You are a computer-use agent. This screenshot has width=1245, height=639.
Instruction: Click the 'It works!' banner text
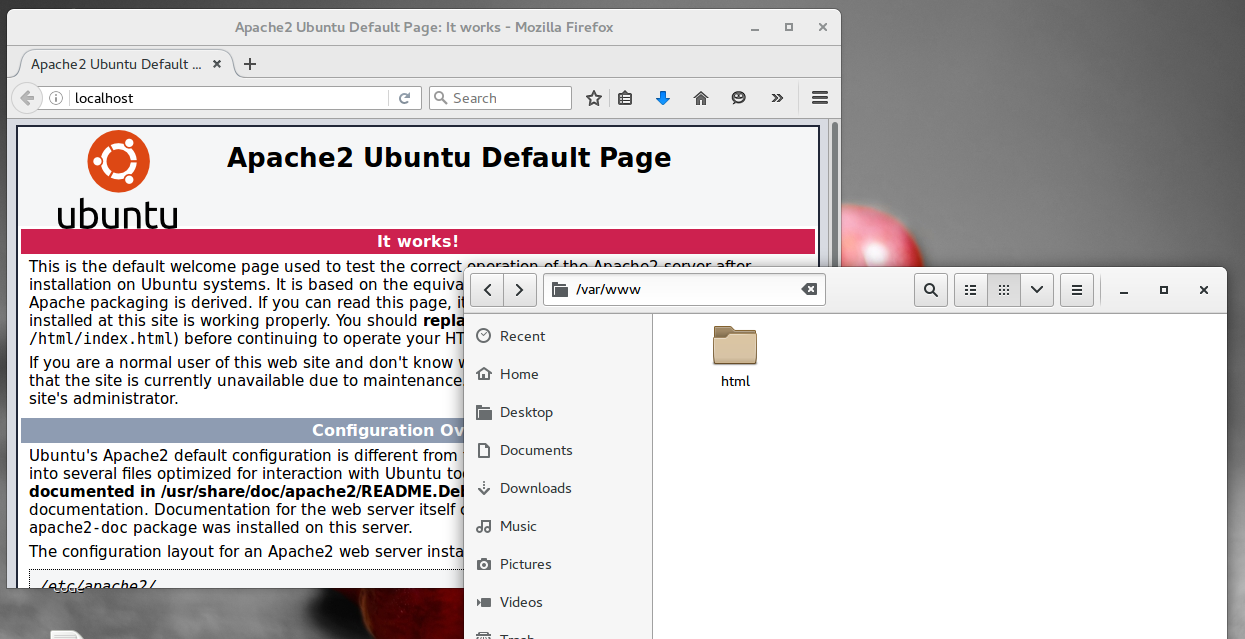(418, 241)
